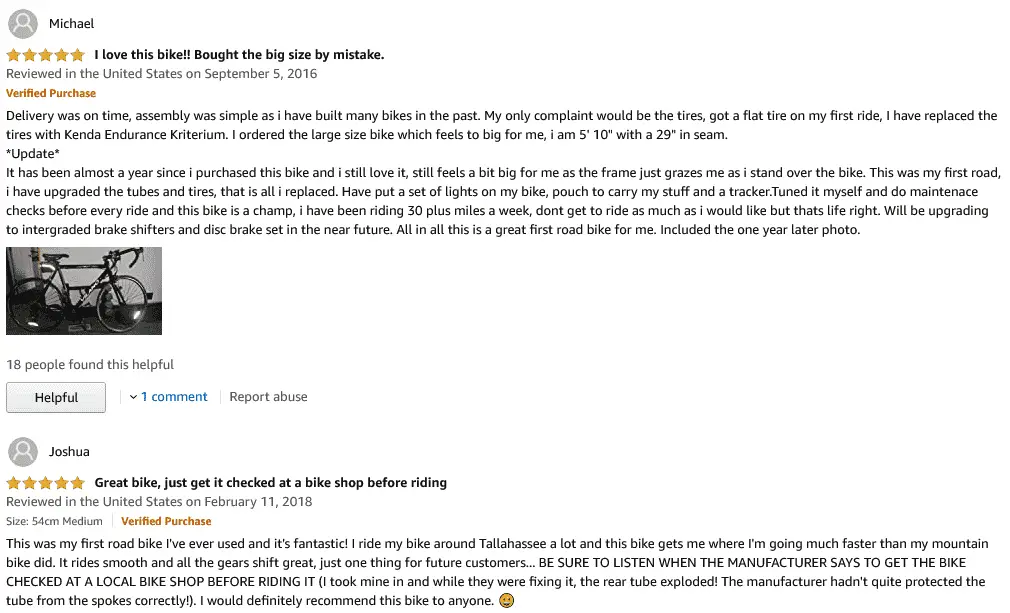Image resolution: width=1010 pixels, height=613 pixels.
Task: Open Michael's bike photo thumbnail
Action: coord(84,291)
